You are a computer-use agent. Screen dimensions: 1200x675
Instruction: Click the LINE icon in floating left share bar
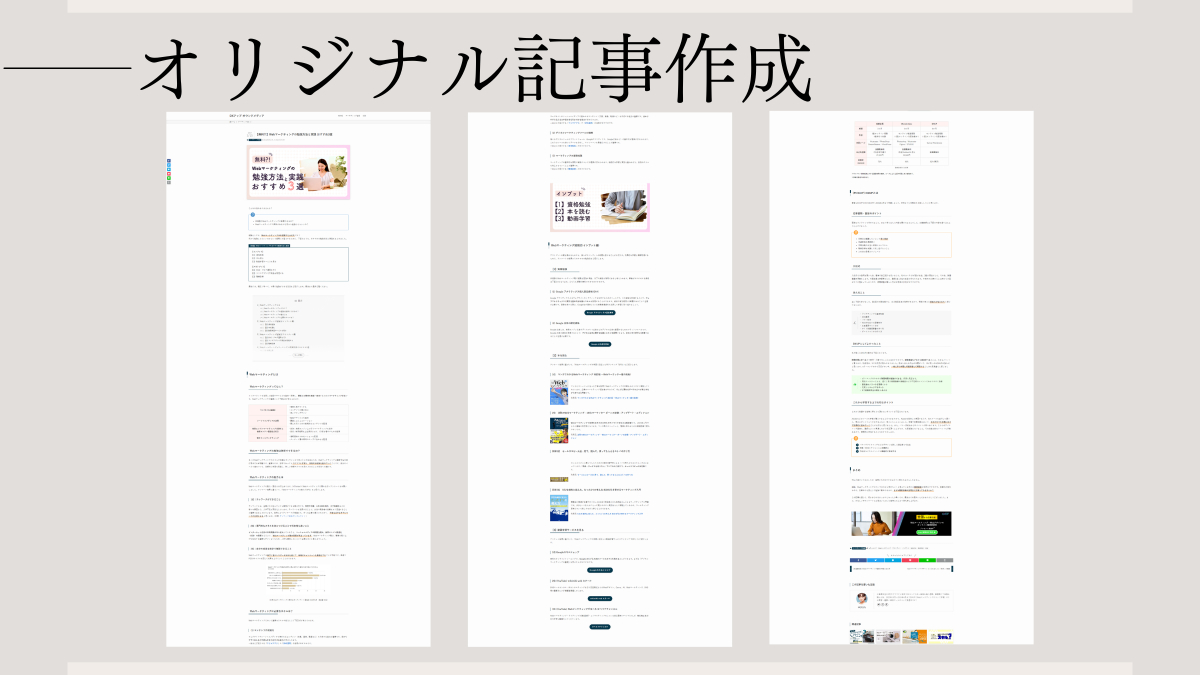(169, 179)
